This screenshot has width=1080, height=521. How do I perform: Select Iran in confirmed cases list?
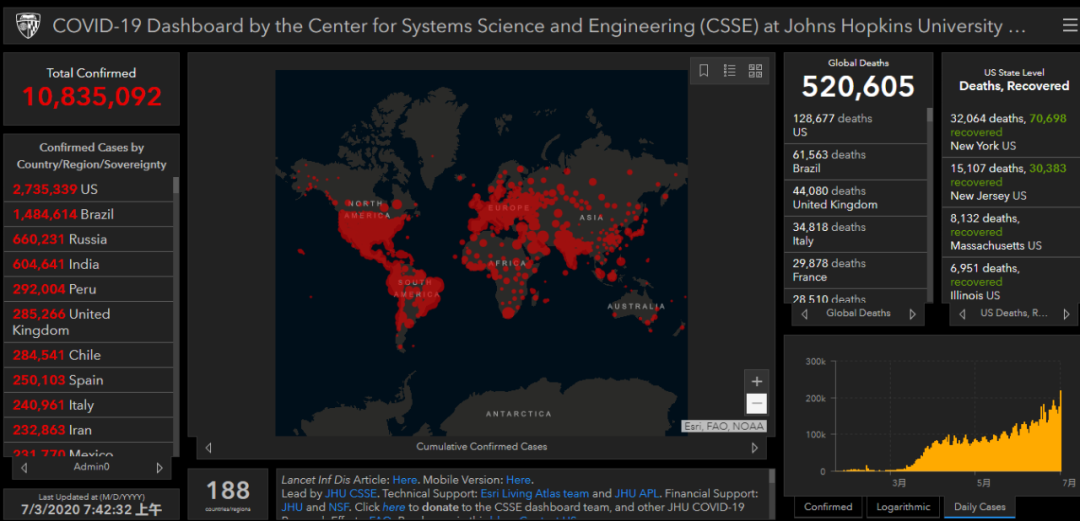click(x=88, y=429)
